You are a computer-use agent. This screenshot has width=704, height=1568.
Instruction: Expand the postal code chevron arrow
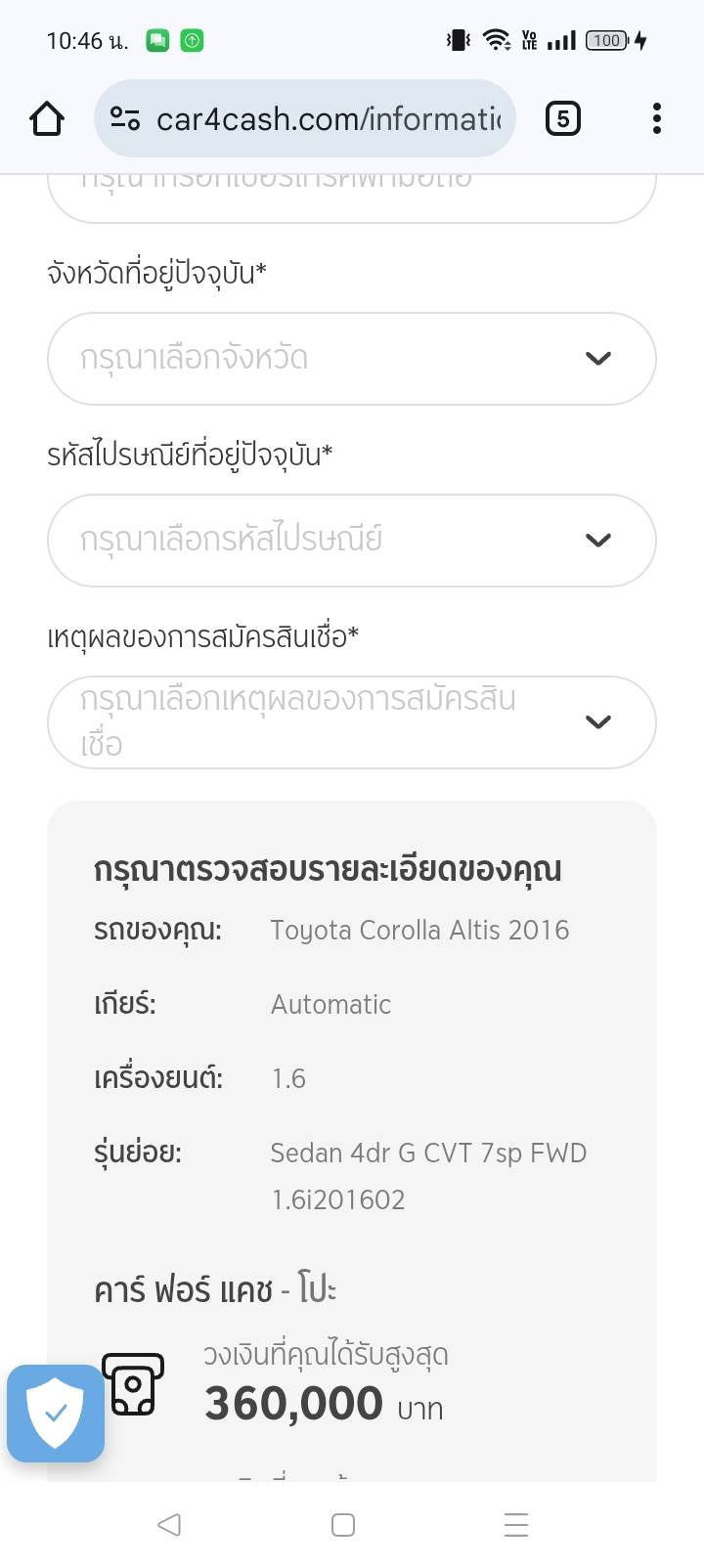pos(597,541)
